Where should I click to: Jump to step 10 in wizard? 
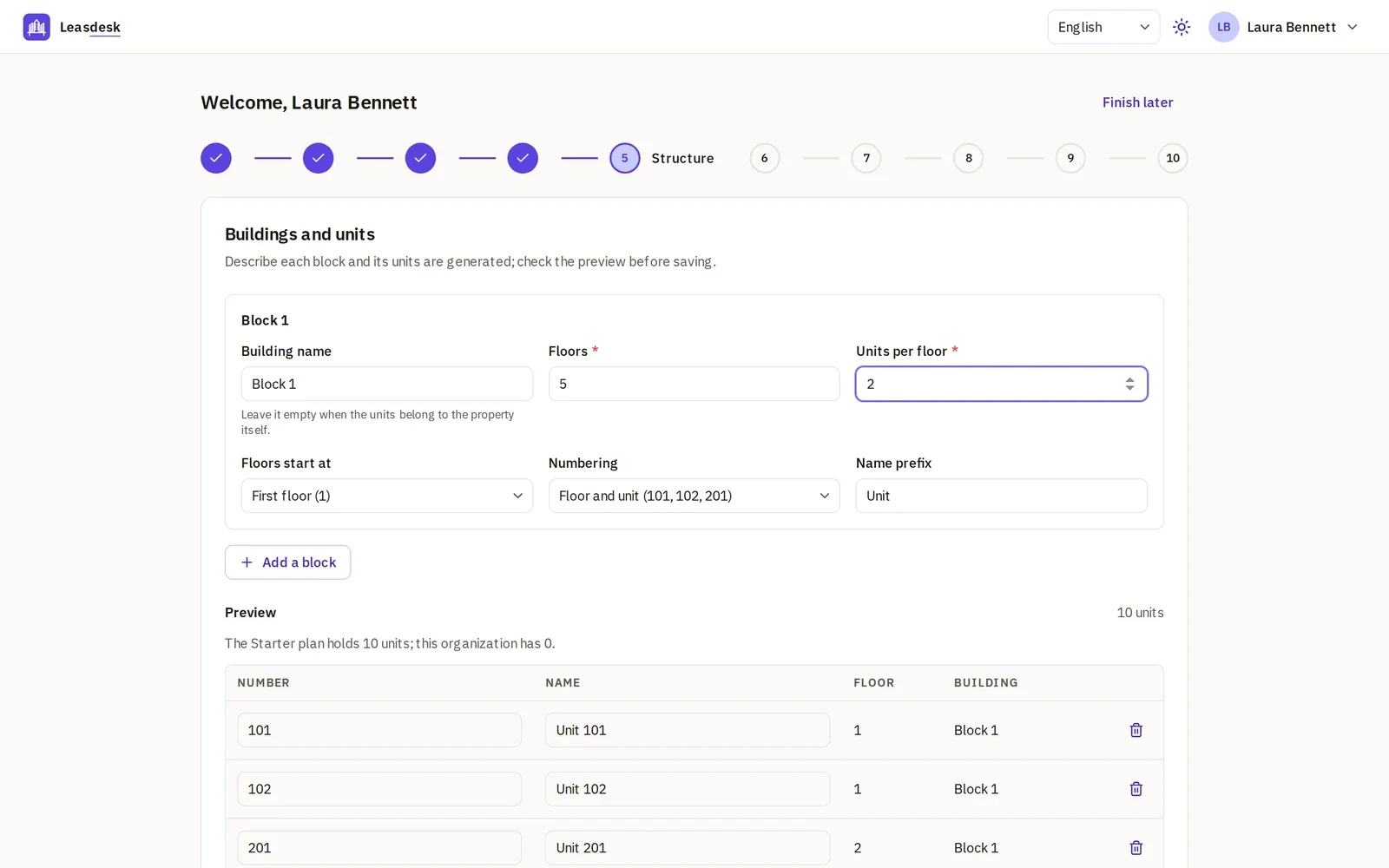pyautogui.click(x=1173, y=158)
